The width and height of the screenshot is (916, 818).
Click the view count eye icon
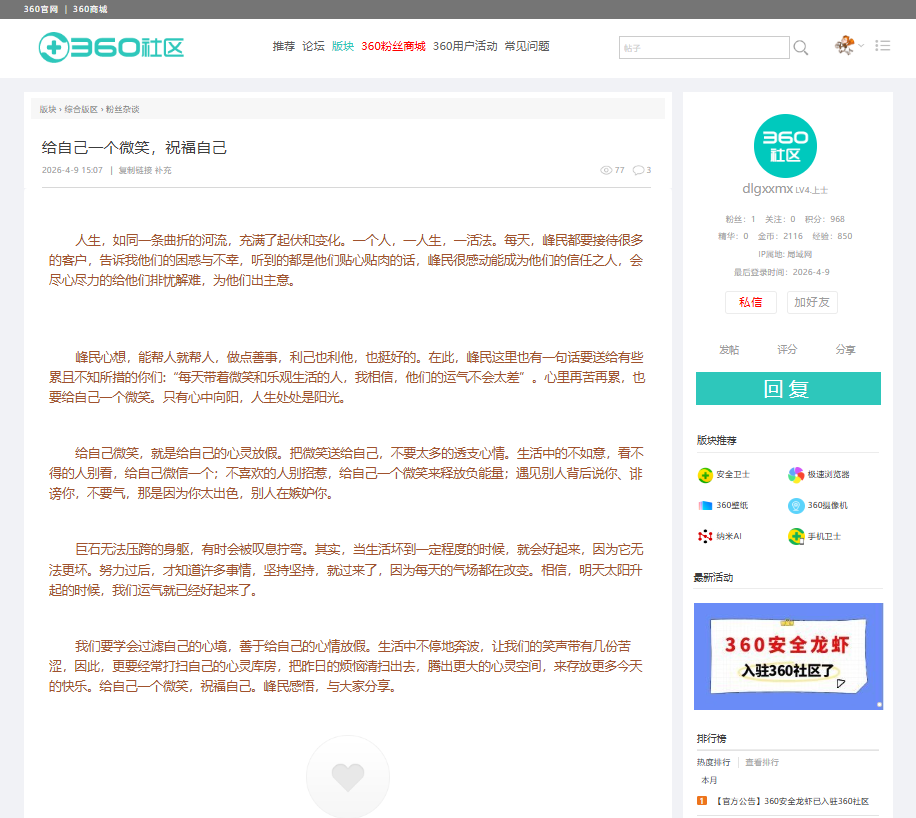[x=606, y=170]
